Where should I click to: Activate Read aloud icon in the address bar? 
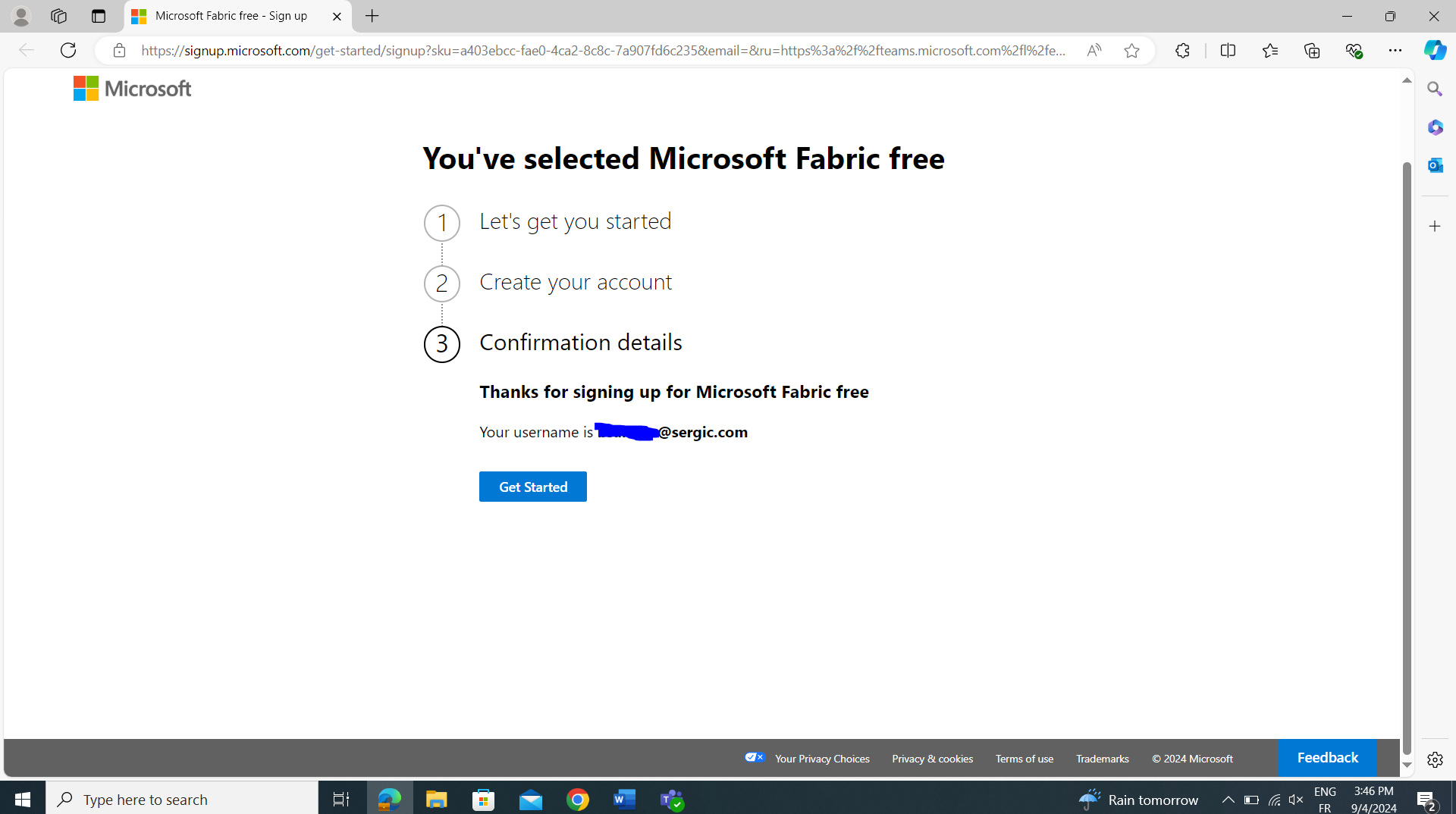[x=1094, y=50]
